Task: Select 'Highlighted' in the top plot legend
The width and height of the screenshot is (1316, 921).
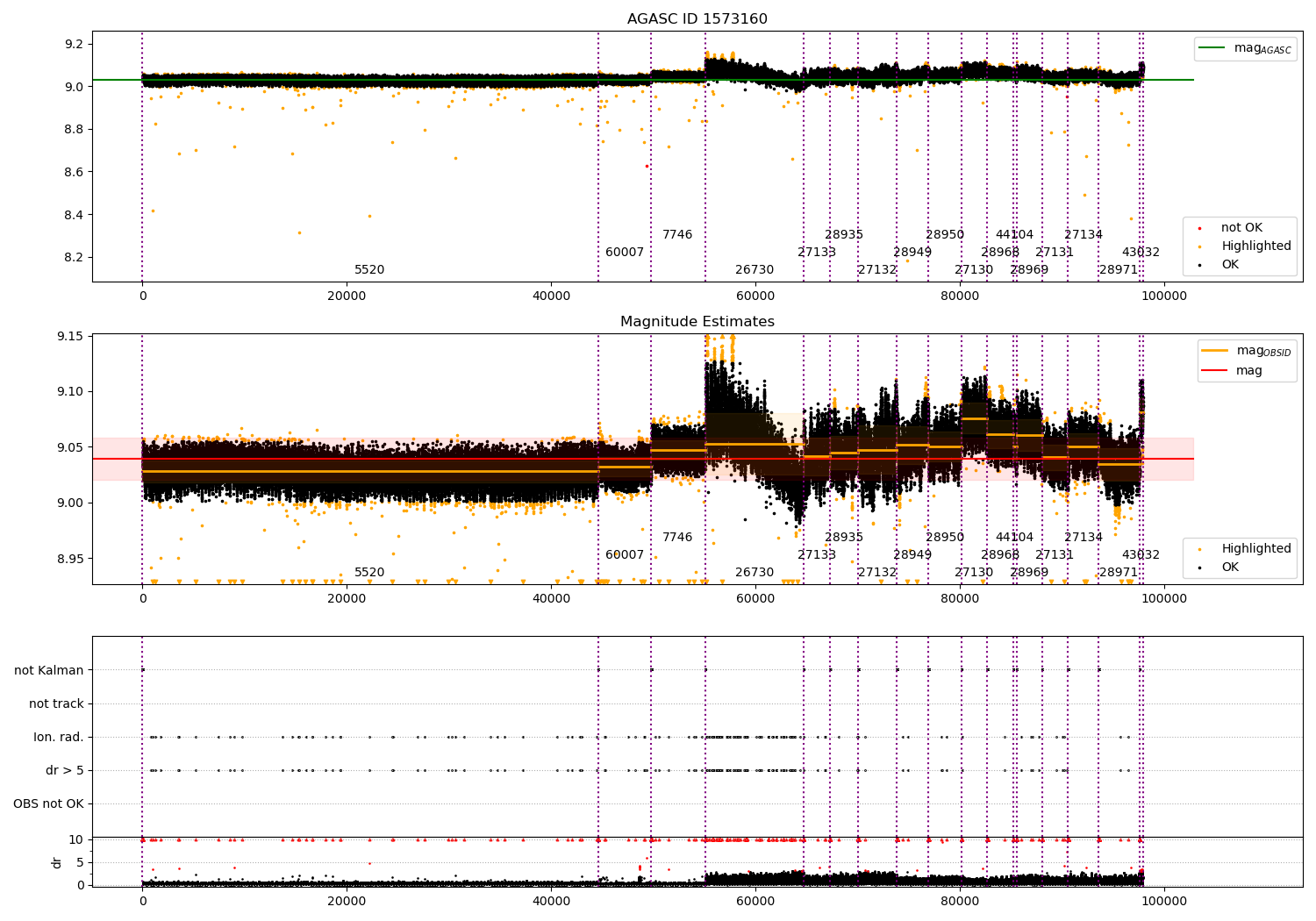Action: [1256, 246]
